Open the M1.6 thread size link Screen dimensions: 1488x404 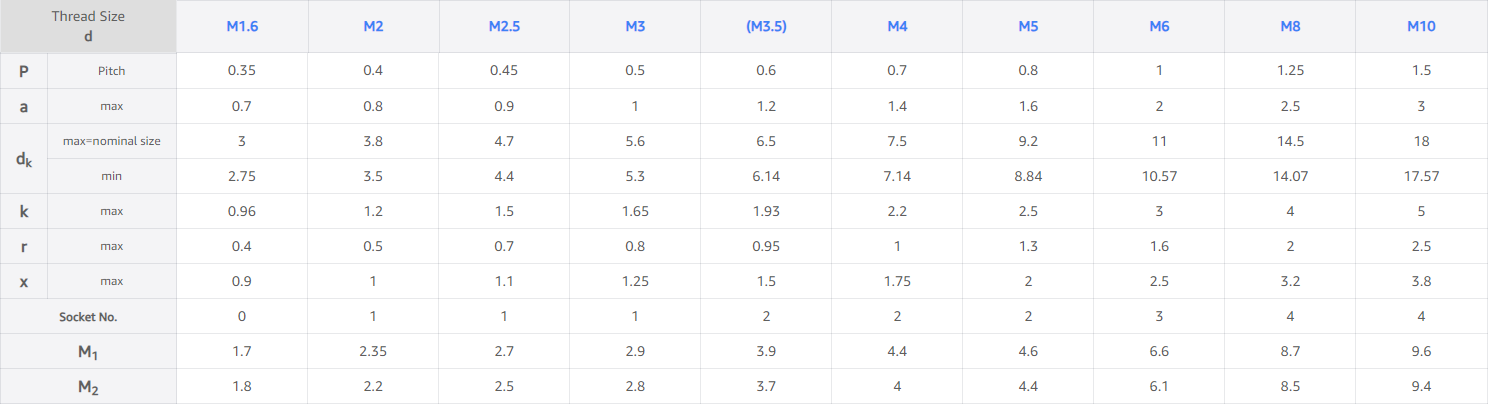(242, 27)
